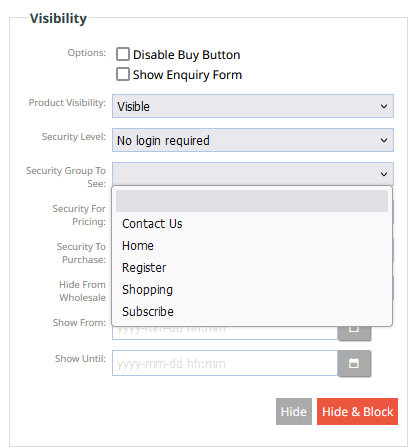Click the Security Level dropdown chevron

pyautogui.click(x=384, y=140)
